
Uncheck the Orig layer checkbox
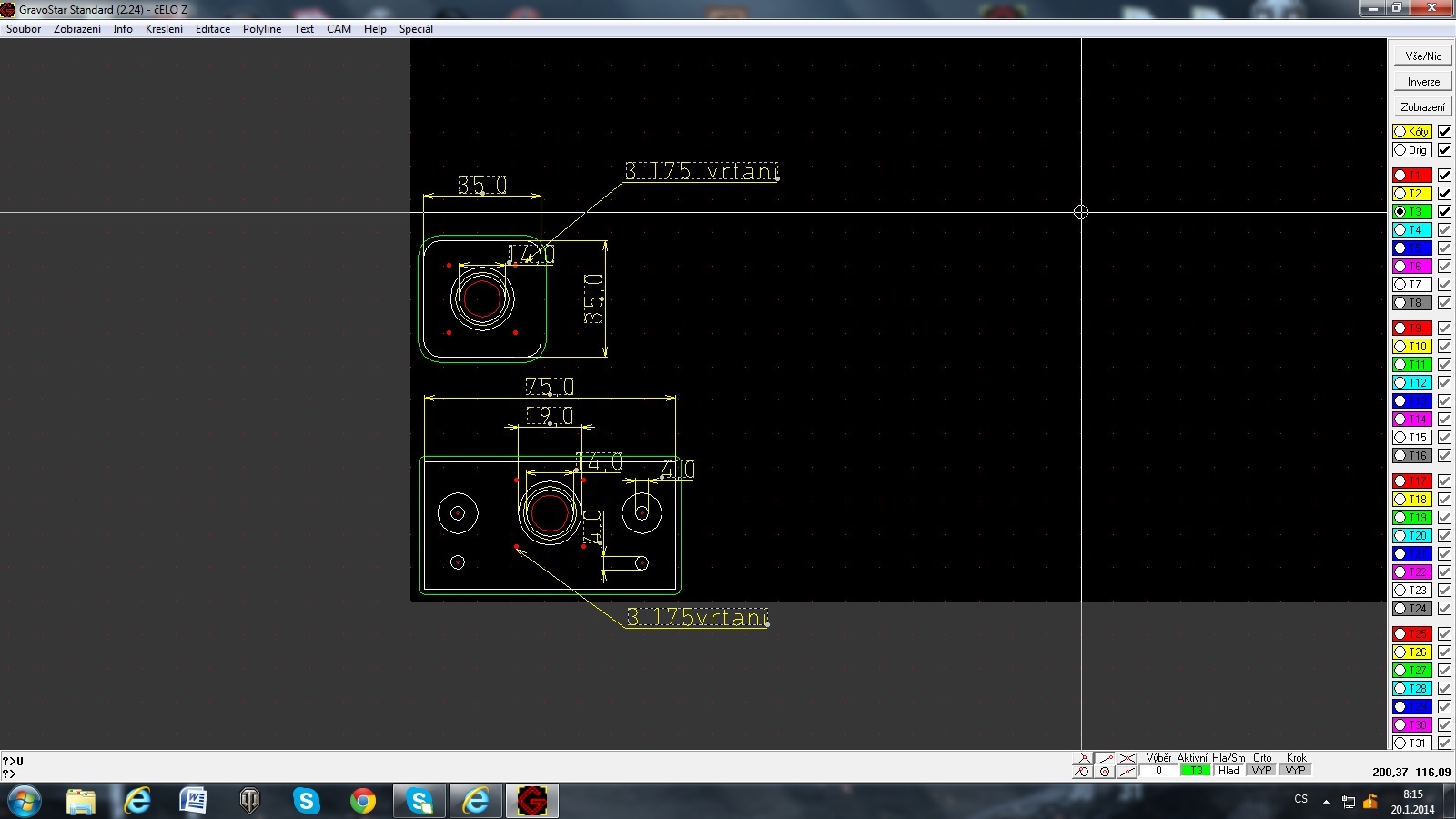[1444, 150]
